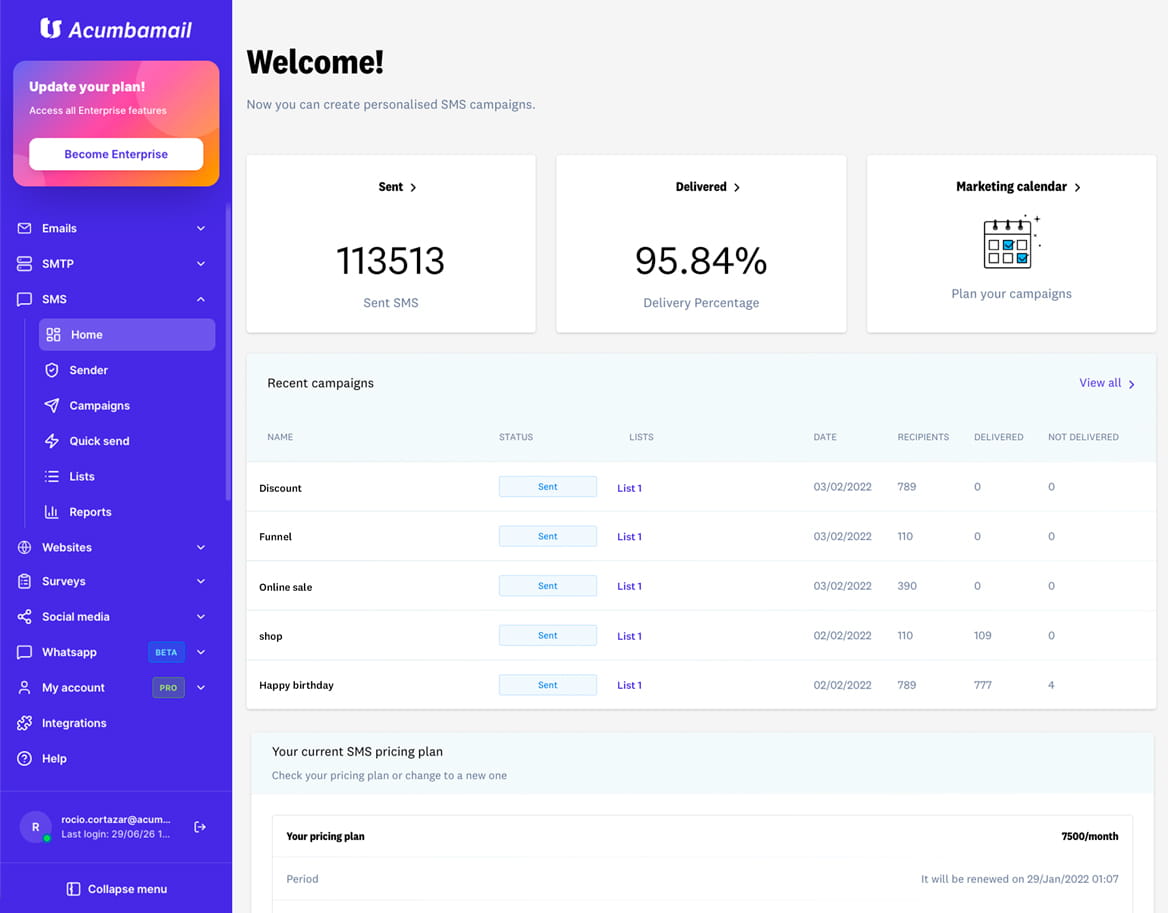Click the Become Enterprise button

(x=116, y=154)
